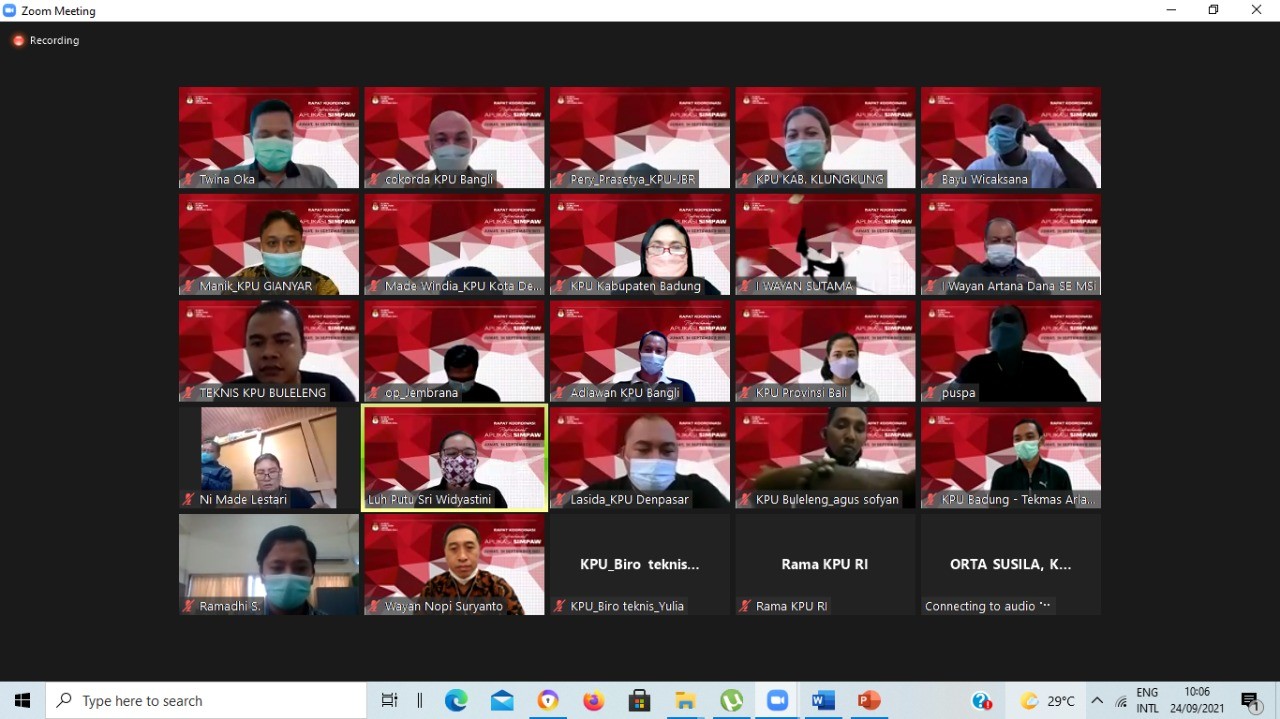The image size is (1280, 719).
Task: Launch Firefox from the taskbar
Action: (x=594, y=701)
